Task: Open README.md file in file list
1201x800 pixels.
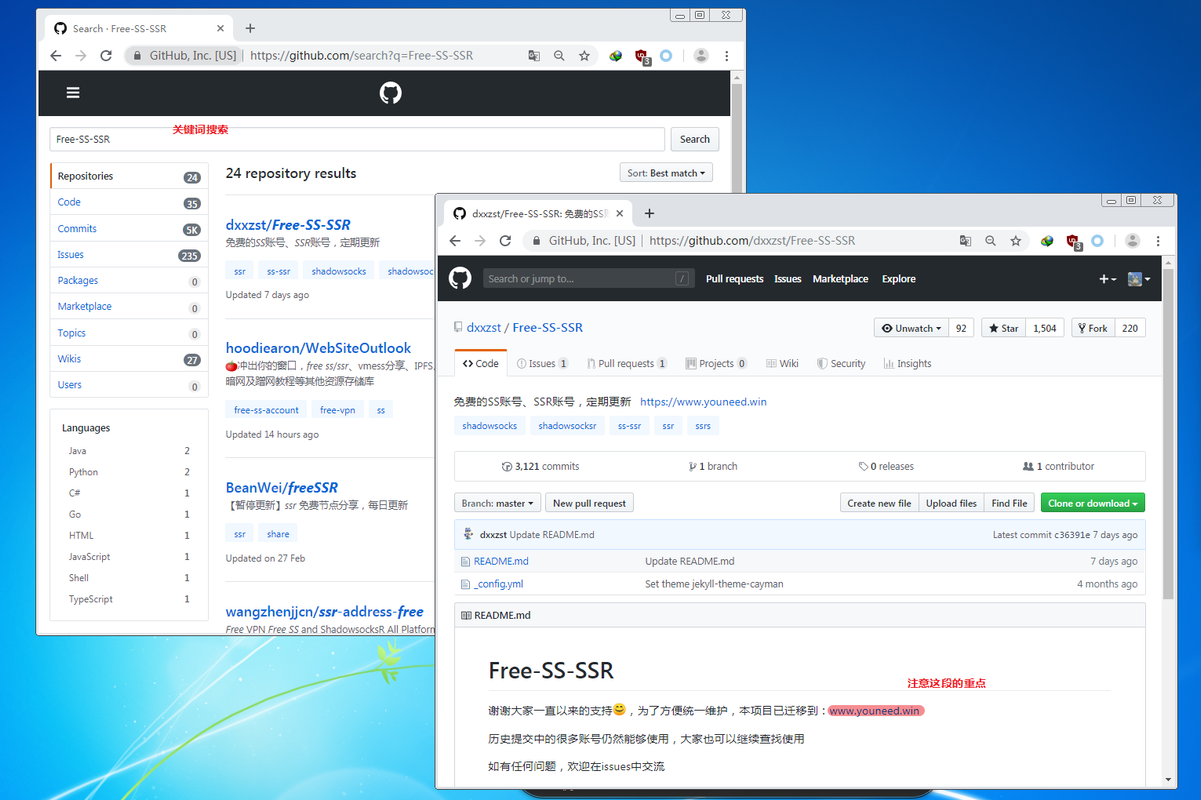Action: (x=501, y=561)
